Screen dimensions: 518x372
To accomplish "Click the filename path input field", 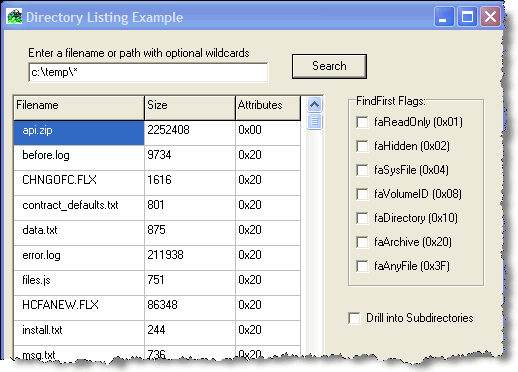I will click(148, 72).
